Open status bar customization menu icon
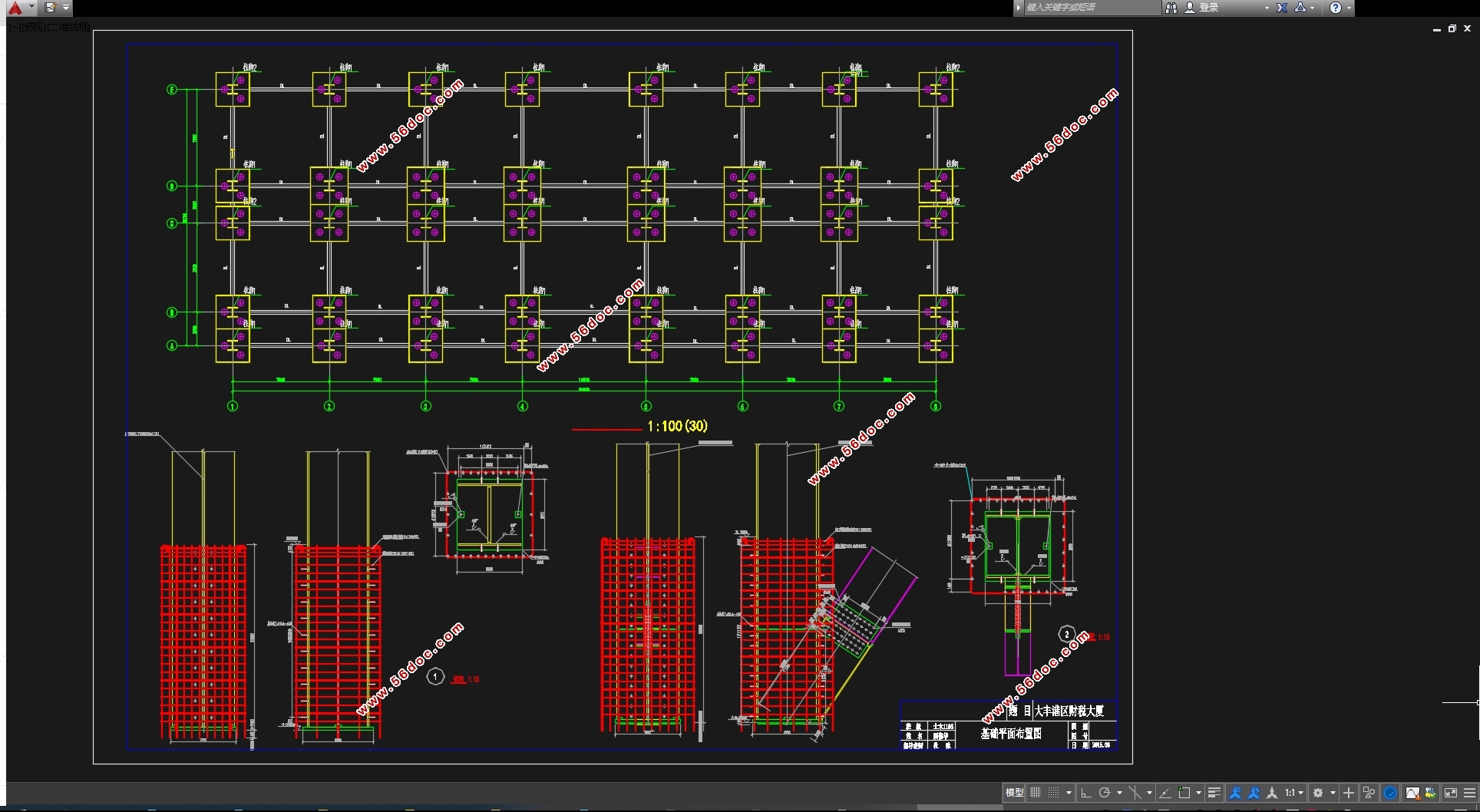Viewport: 1480px width, 812px height. (1470, 793)
